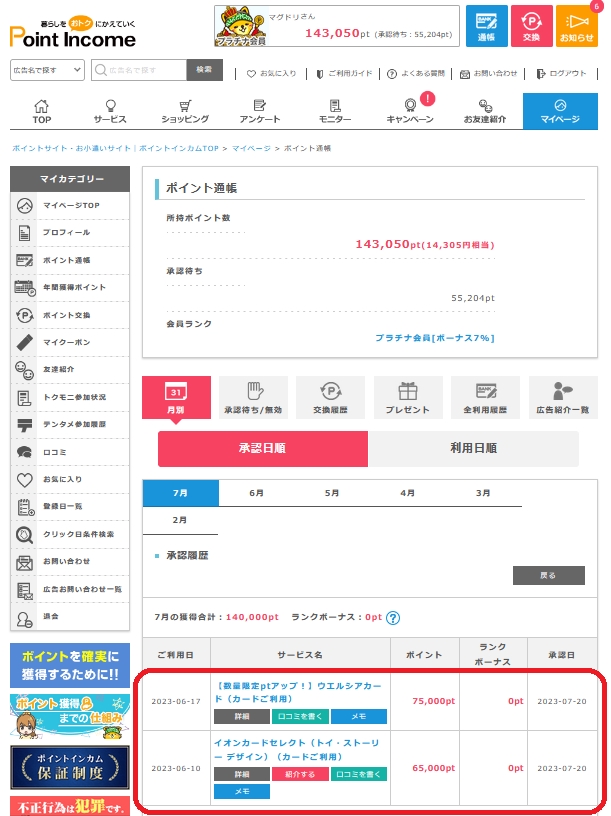
Task: Click メモ button for ウエルシアカード row
Action: [359, 717]
